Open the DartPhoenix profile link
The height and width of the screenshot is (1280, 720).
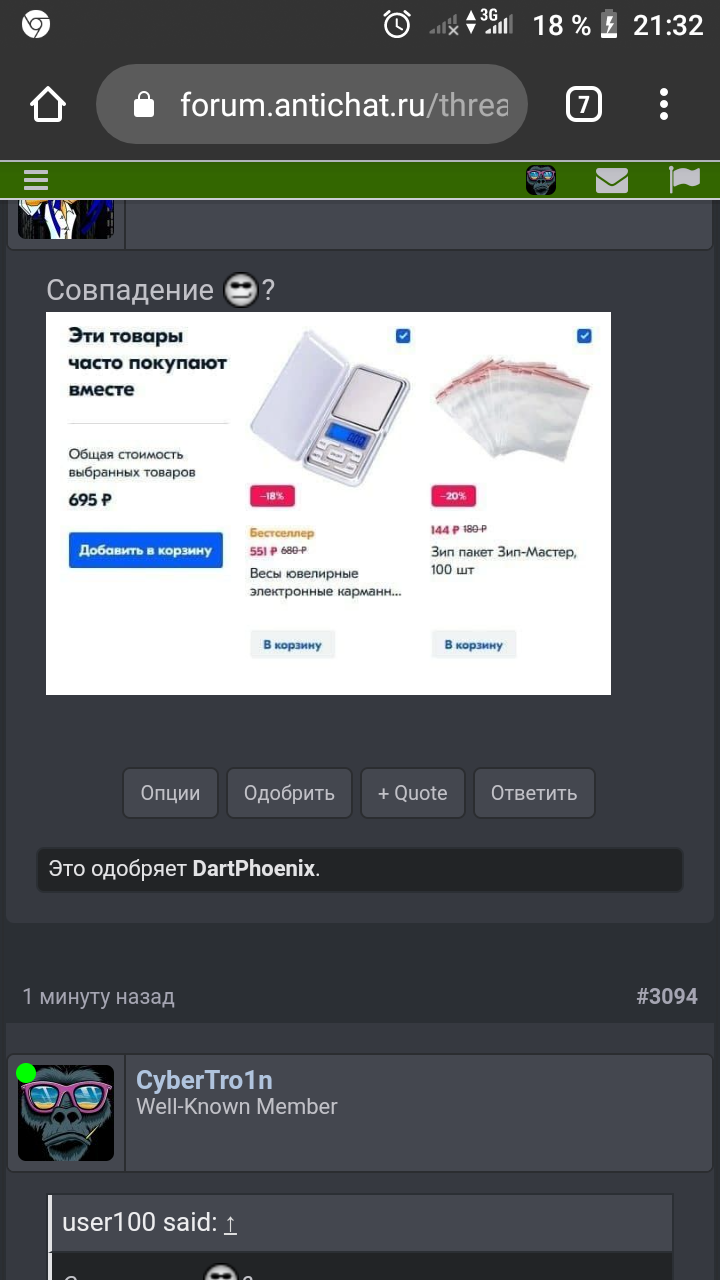click(254, 869)
